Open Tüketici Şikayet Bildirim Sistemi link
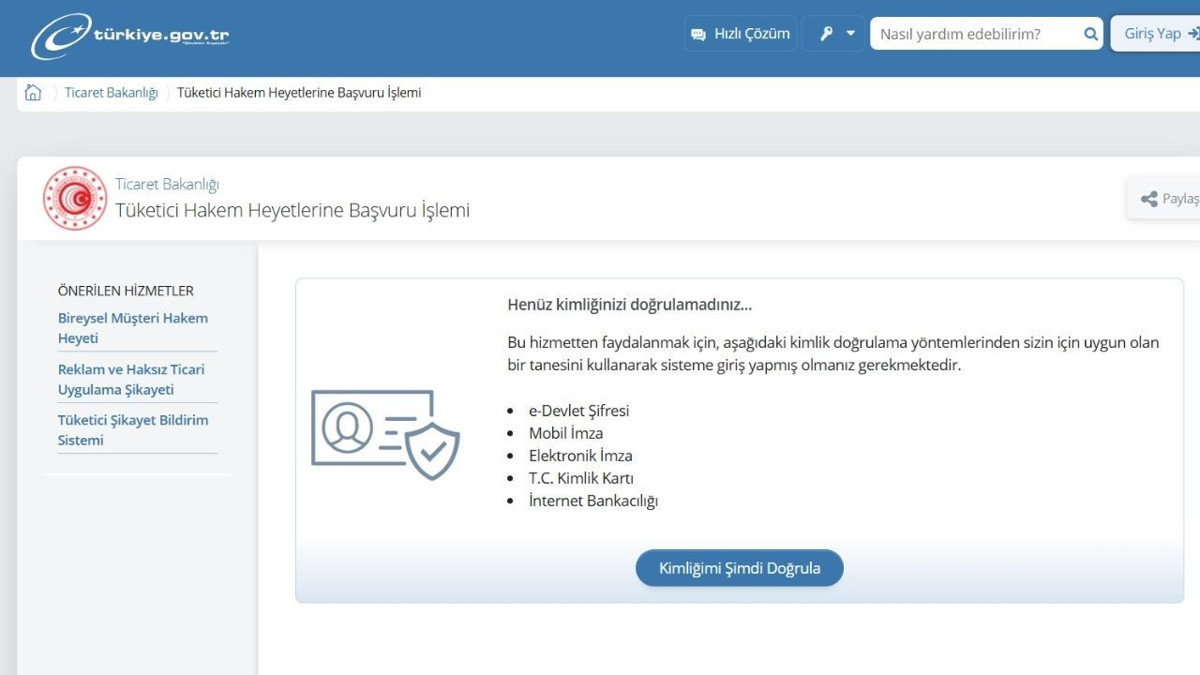 (133, 430)
